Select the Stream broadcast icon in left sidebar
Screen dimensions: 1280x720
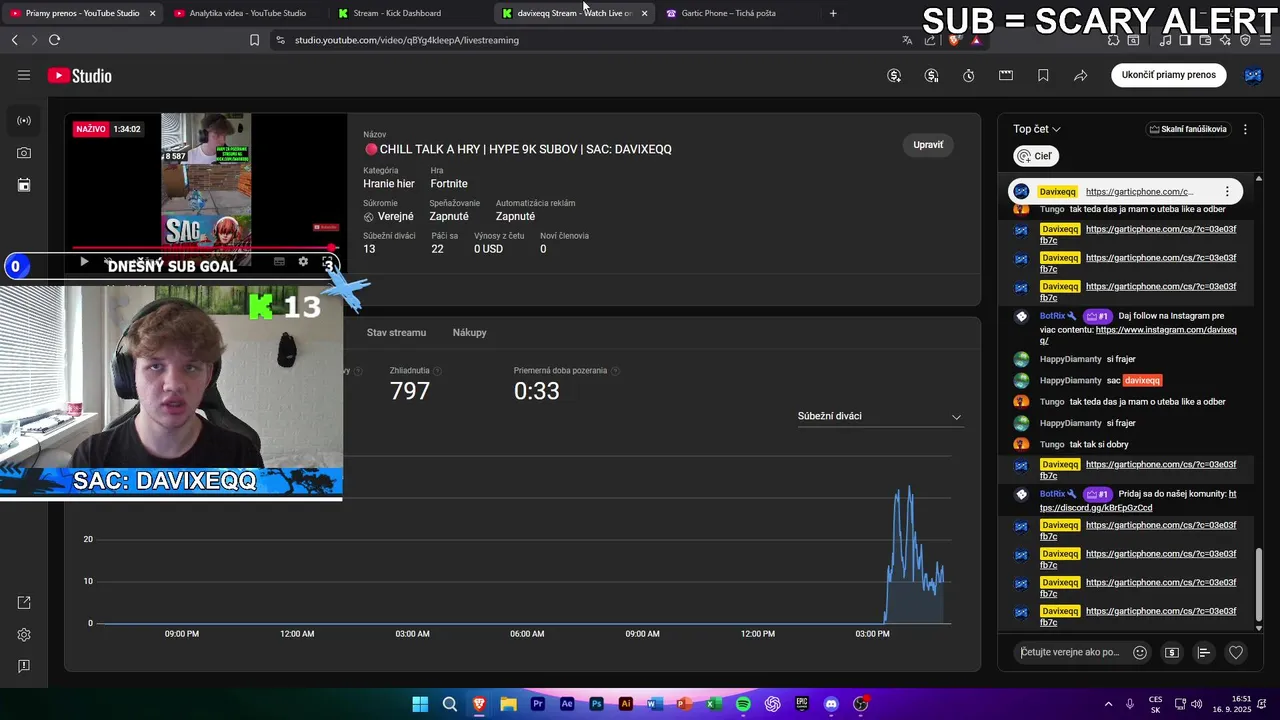[x=24, y=121]
